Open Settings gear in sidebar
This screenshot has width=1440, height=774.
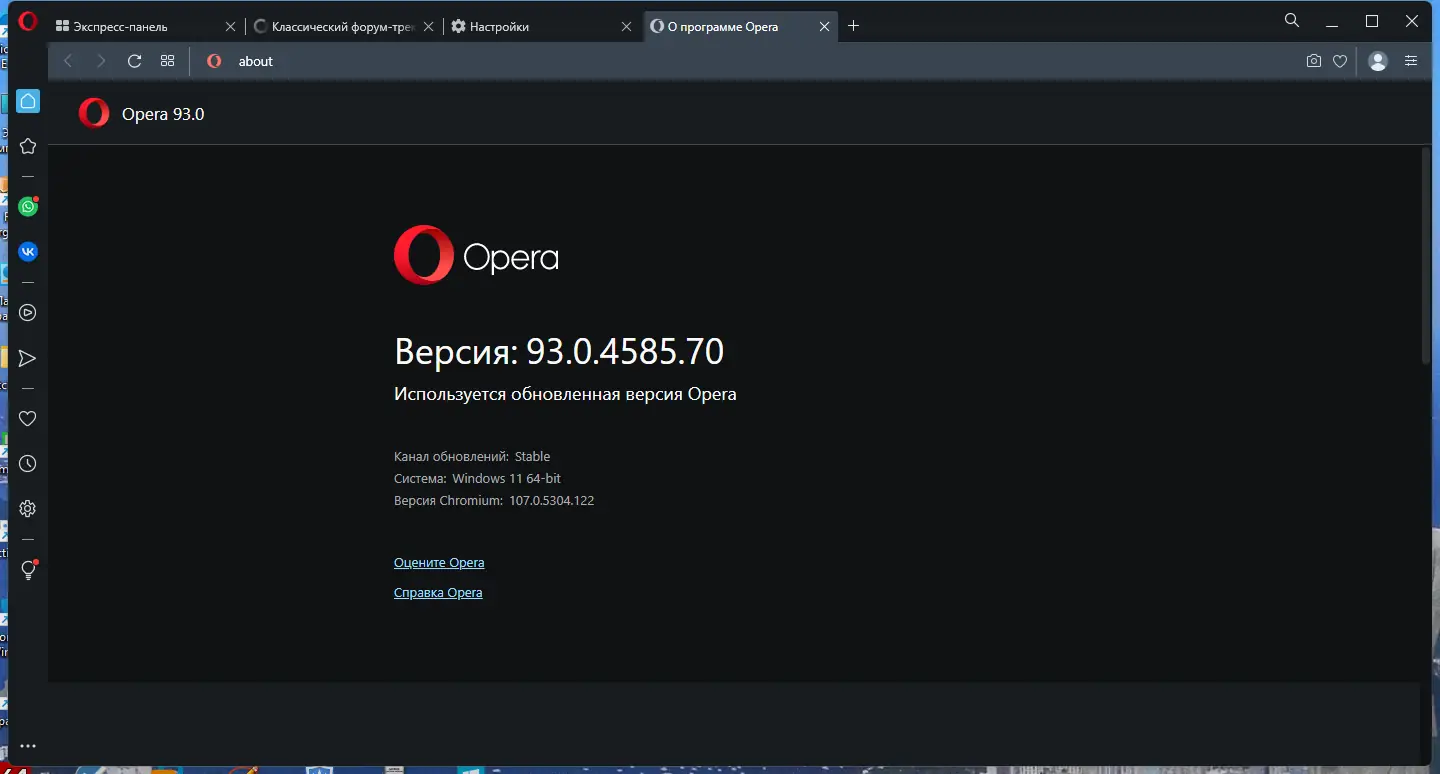(x=28, y=509)
